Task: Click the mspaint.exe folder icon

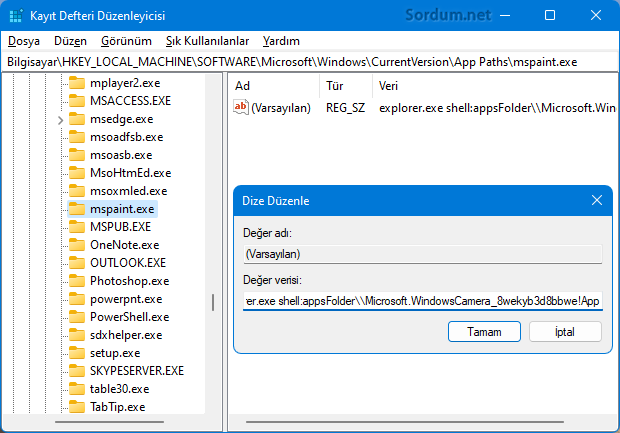Action: click(x=77, y=209)
